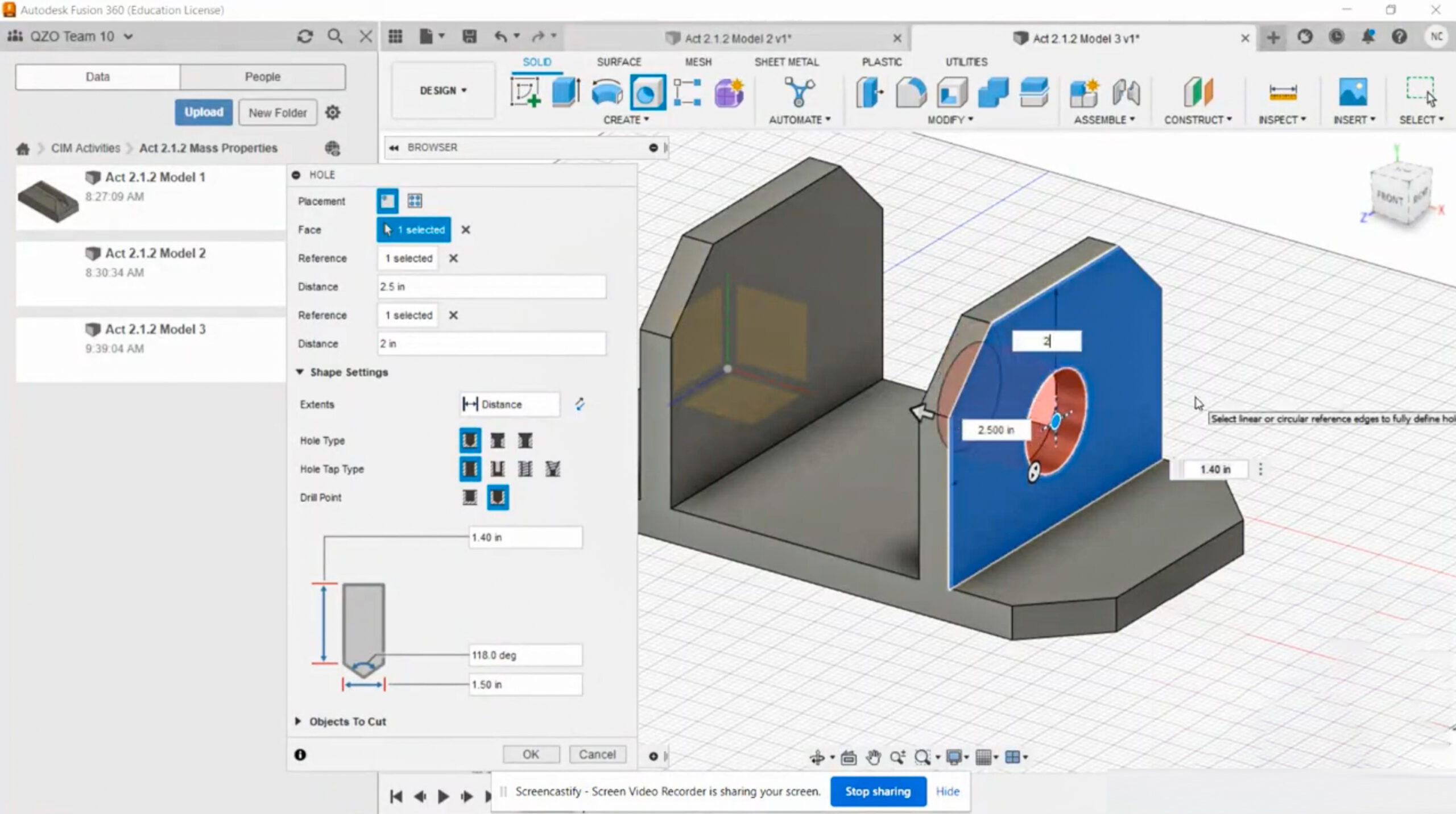Select the Flat drill point

[470, 497]
